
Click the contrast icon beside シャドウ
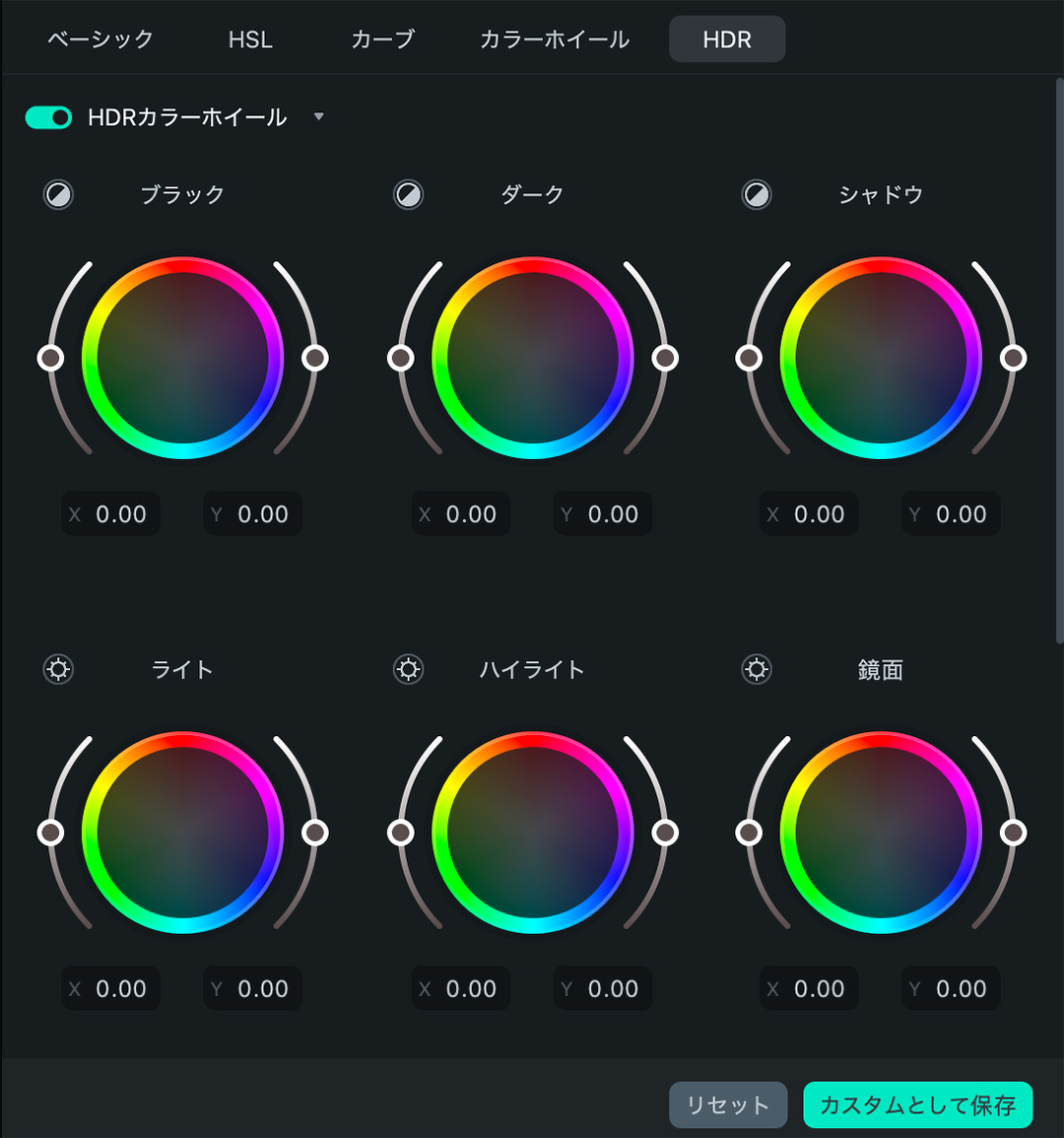point(757,195)
